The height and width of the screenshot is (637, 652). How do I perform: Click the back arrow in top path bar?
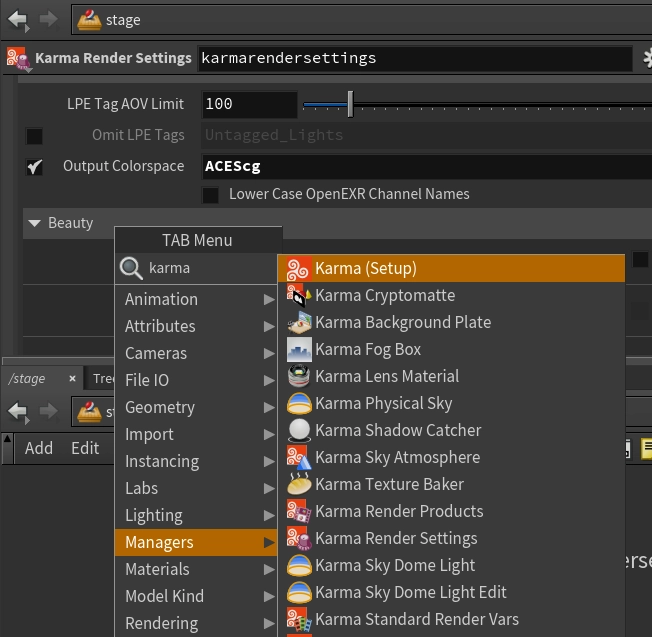tap(18, 19)
